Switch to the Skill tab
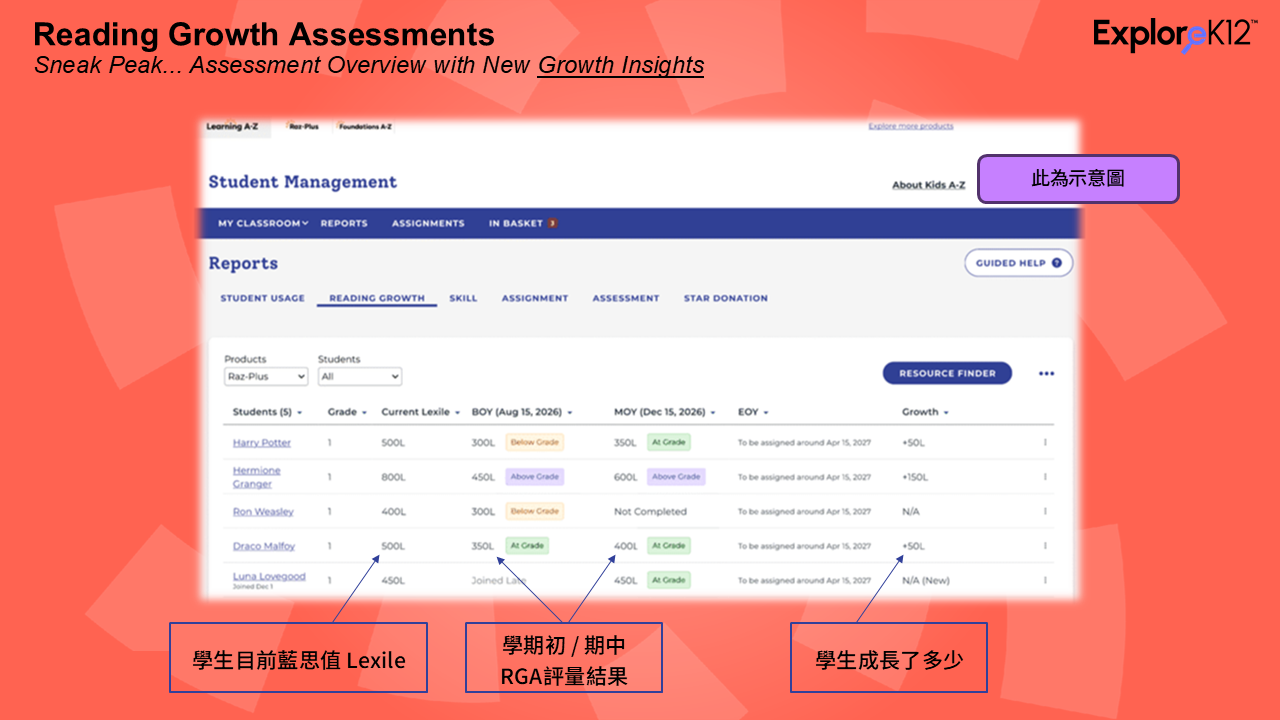 coord(463,298)
